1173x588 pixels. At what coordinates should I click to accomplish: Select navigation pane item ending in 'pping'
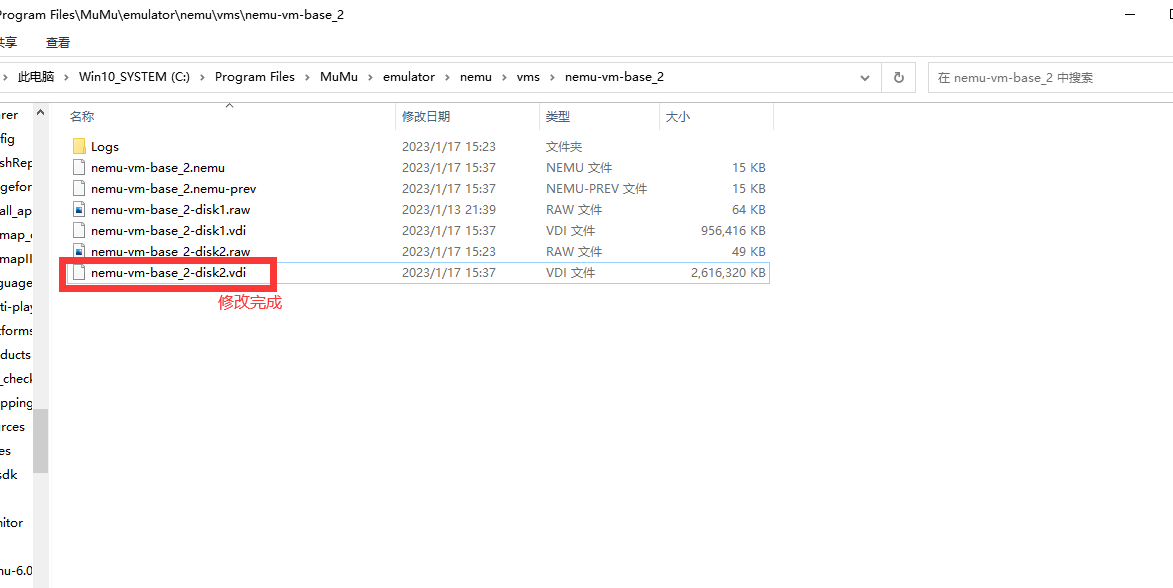(16, 402)
